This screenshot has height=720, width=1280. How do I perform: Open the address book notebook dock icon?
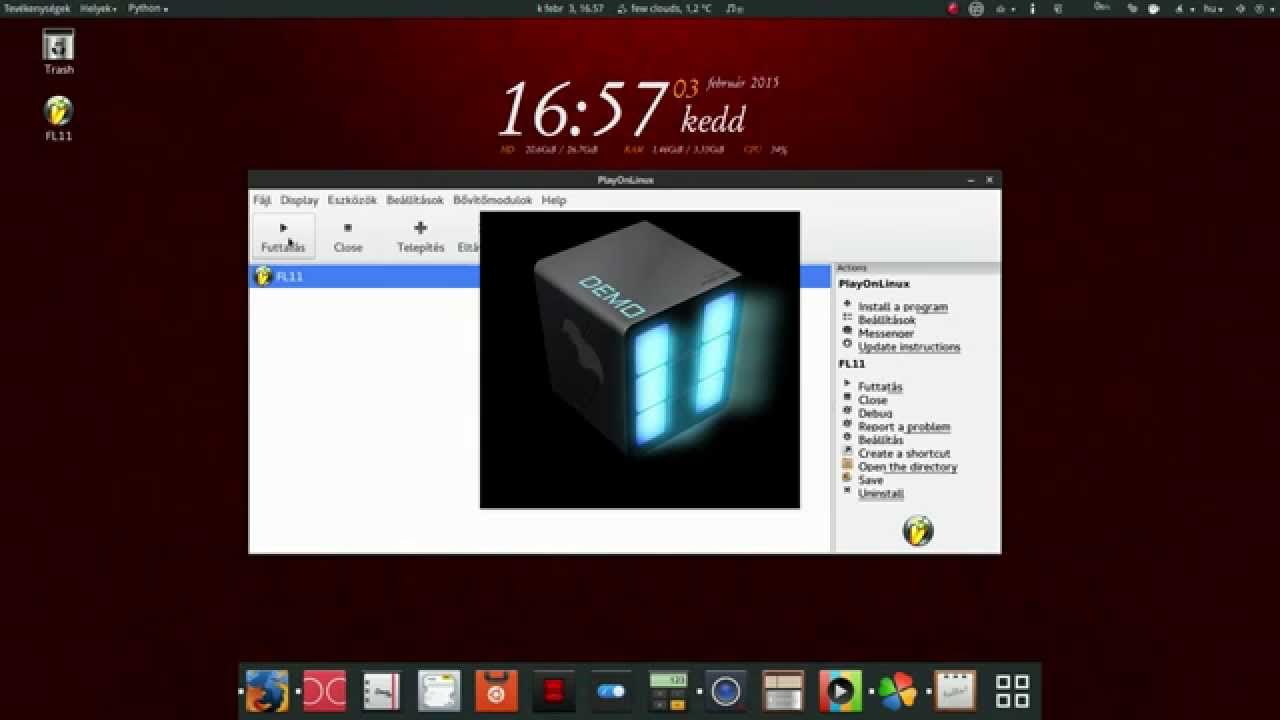coord(381,691)
